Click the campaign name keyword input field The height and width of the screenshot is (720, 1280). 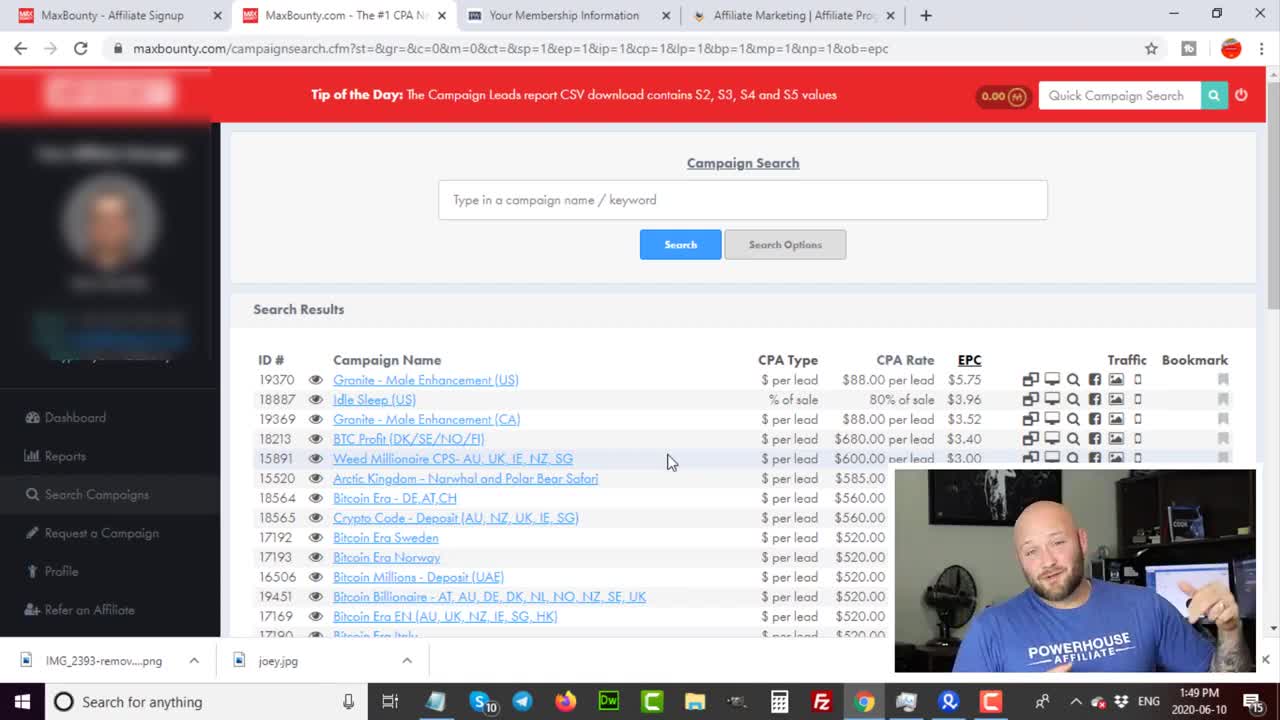click(x=742, y=200)
